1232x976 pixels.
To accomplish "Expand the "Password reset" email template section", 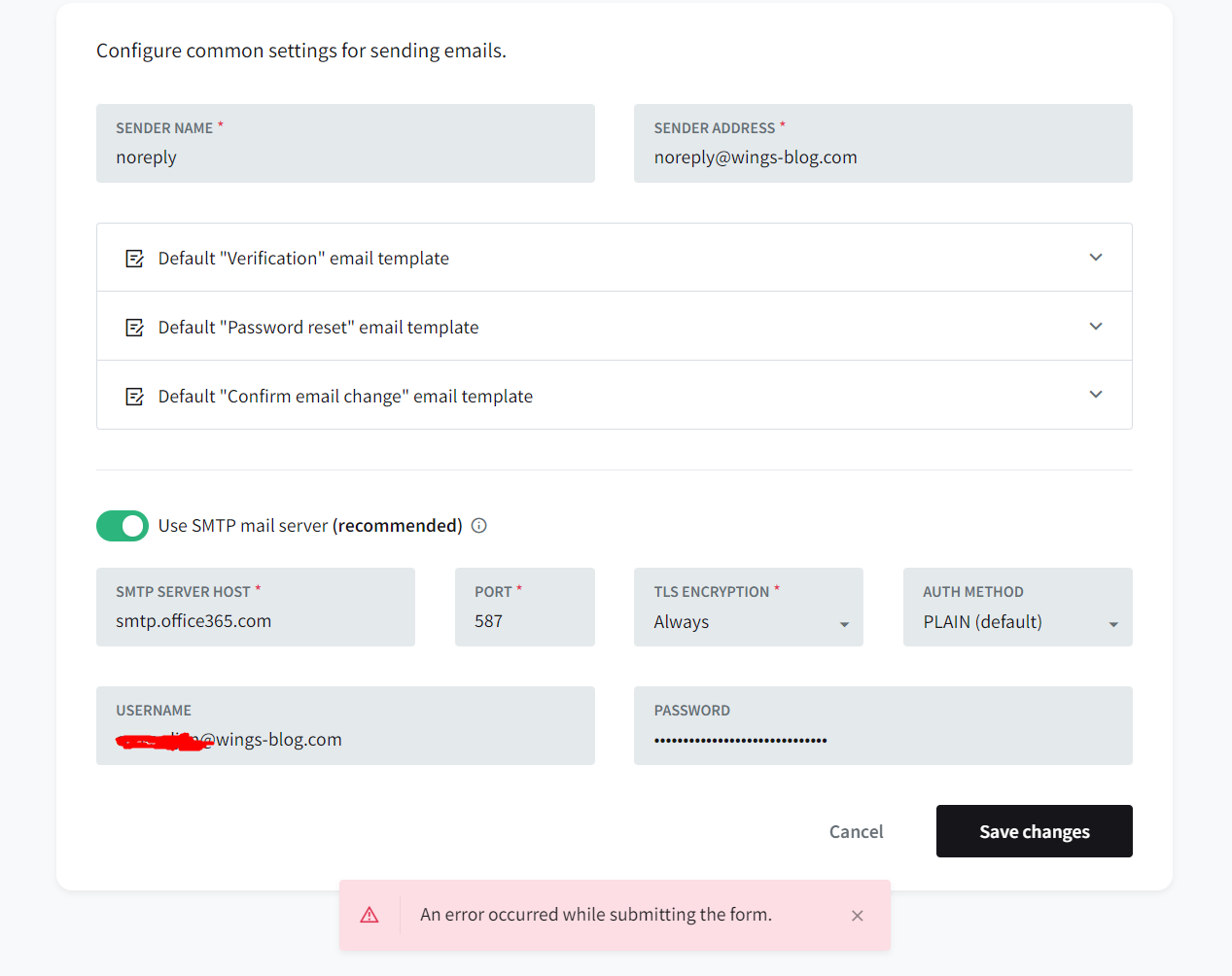I will [x=1095, y=327].
